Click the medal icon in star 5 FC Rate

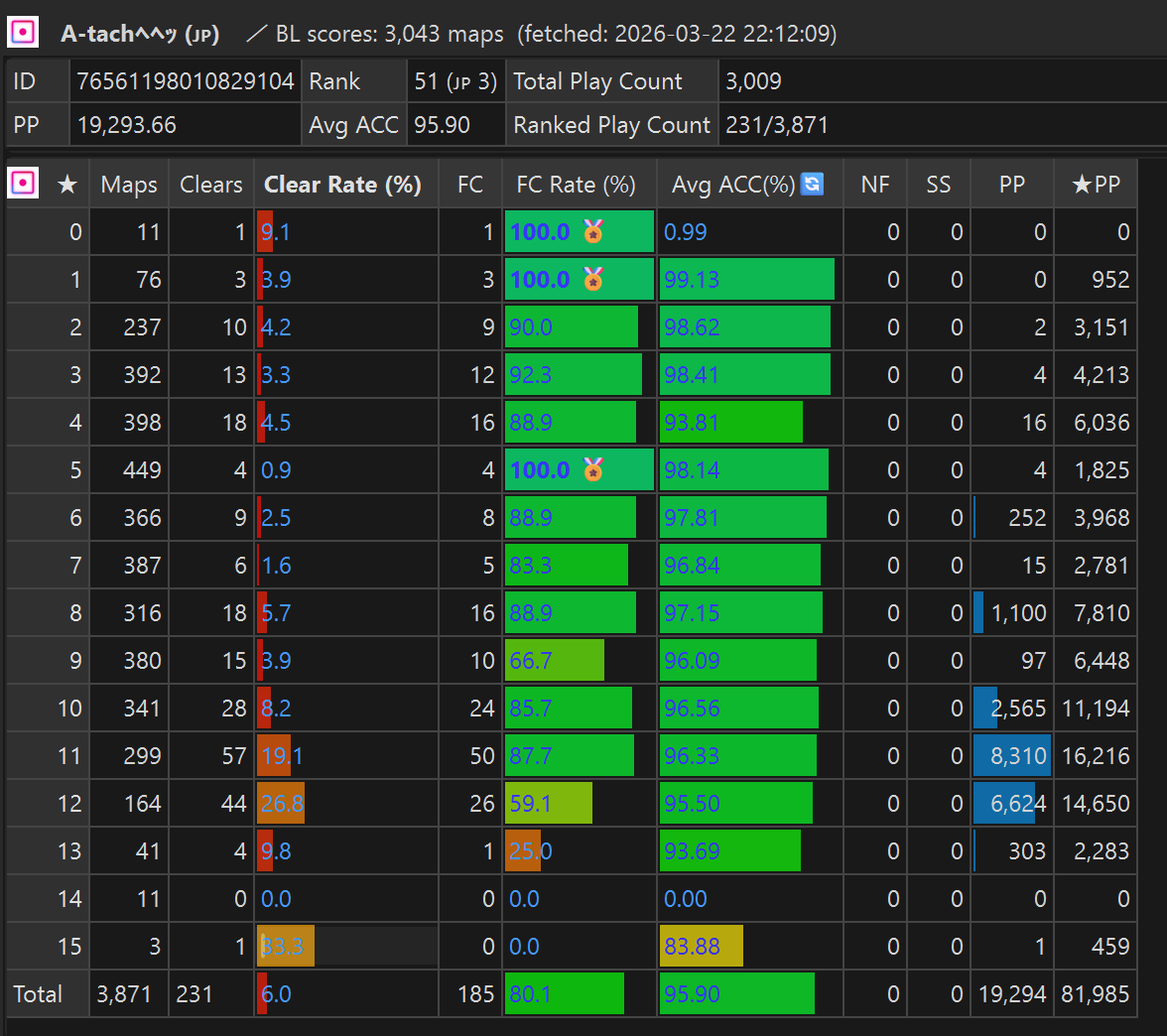tap(593, 469)
